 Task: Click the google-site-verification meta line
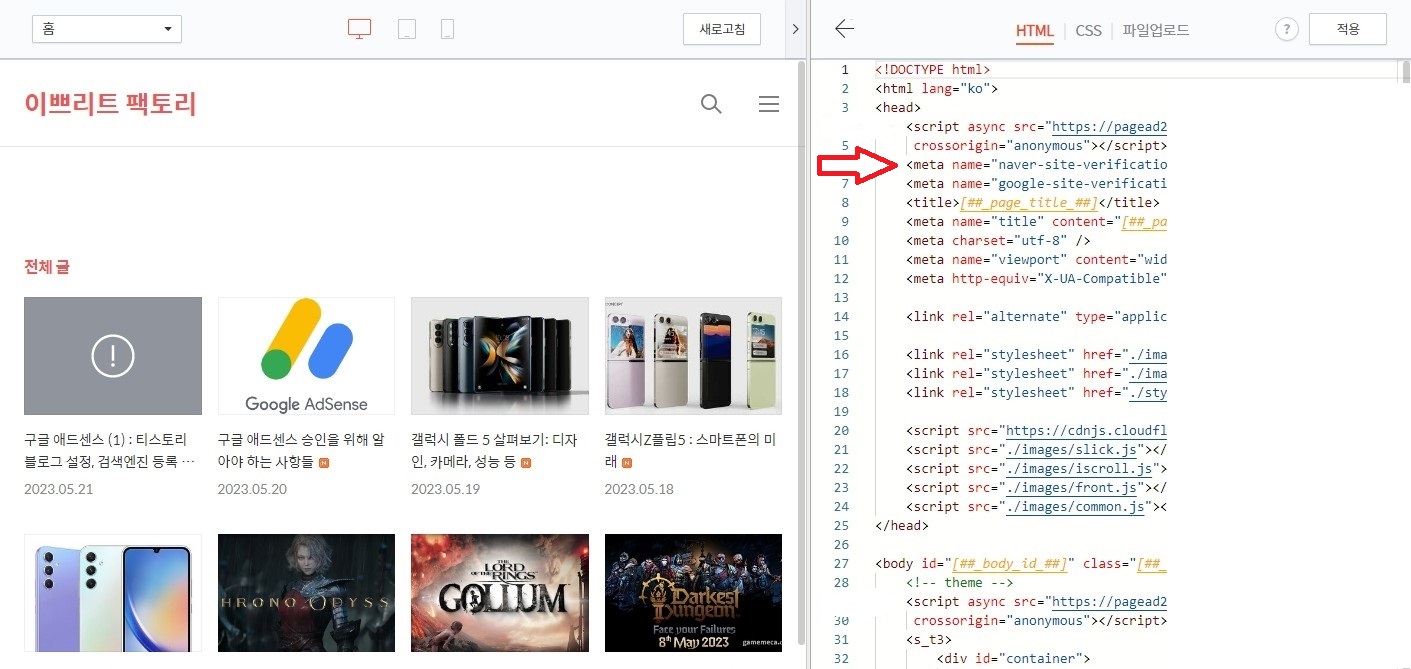1037,184
